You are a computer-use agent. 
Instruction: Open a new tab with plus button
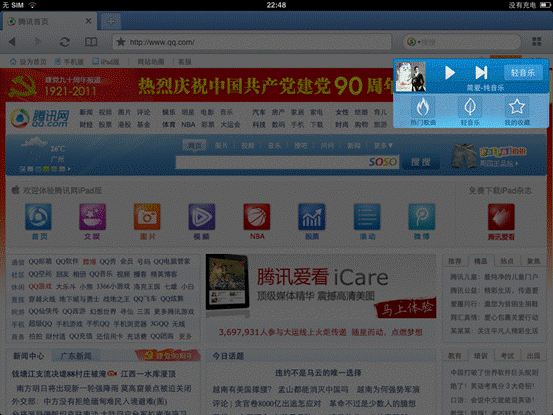(111, 21)
